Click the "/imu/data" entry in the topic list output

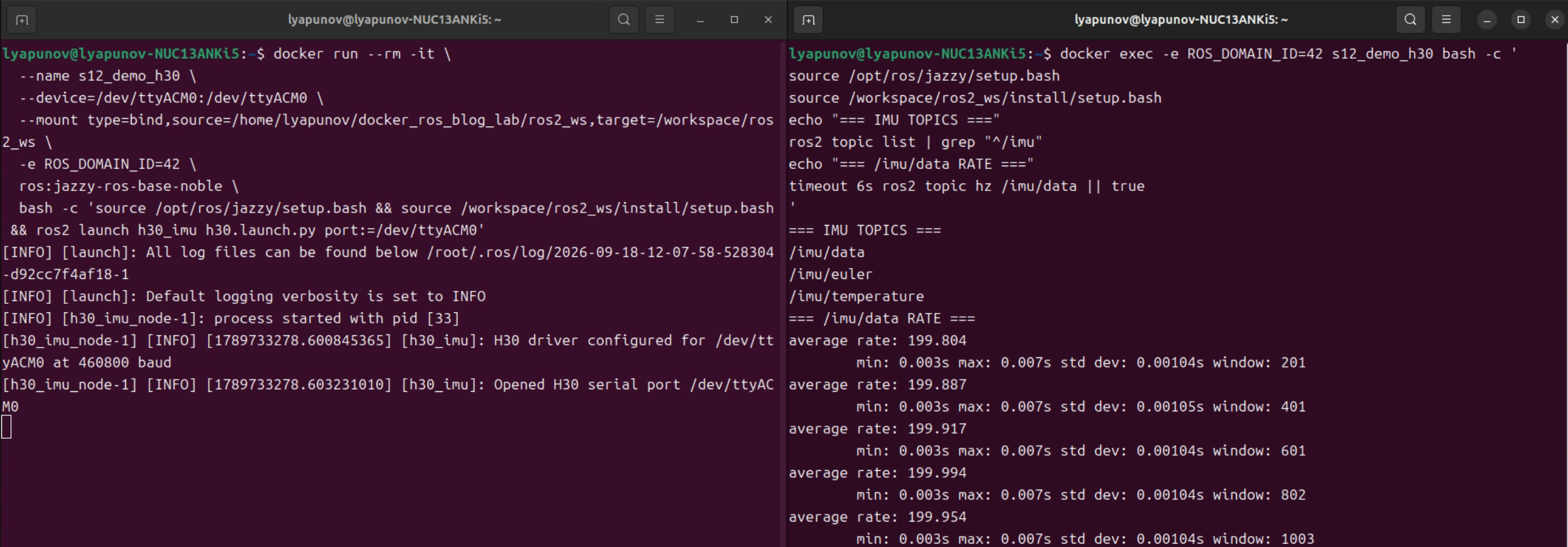coord(826,252)
